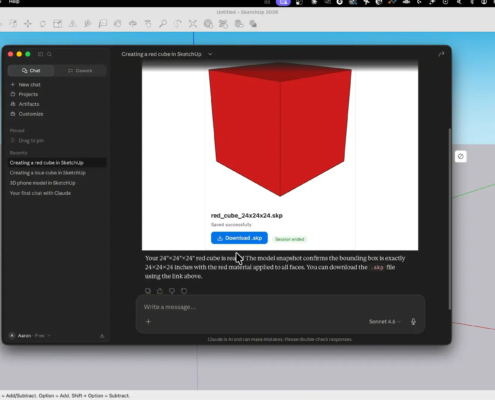
Task: Select the Paint Bucket tool in SketchUp
Action: click(118, 24)
